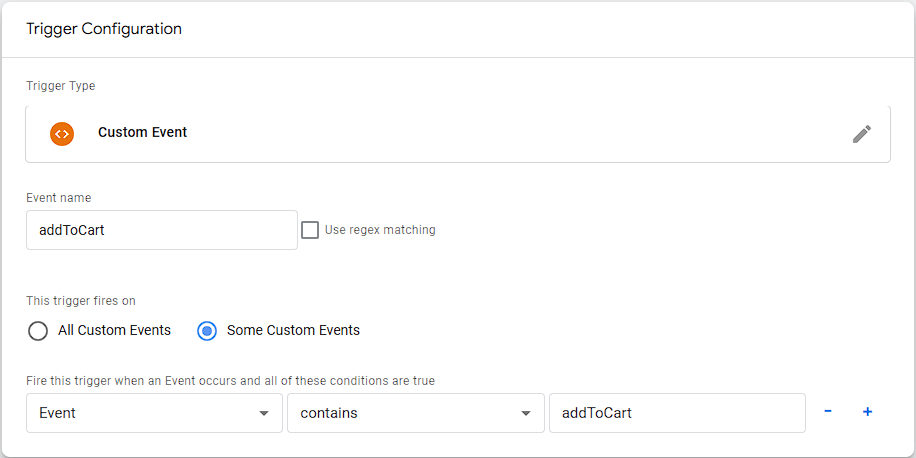Click the arrow on the Event variable dropdown
This screenshot has height=458, width=916.
point(264,413)
